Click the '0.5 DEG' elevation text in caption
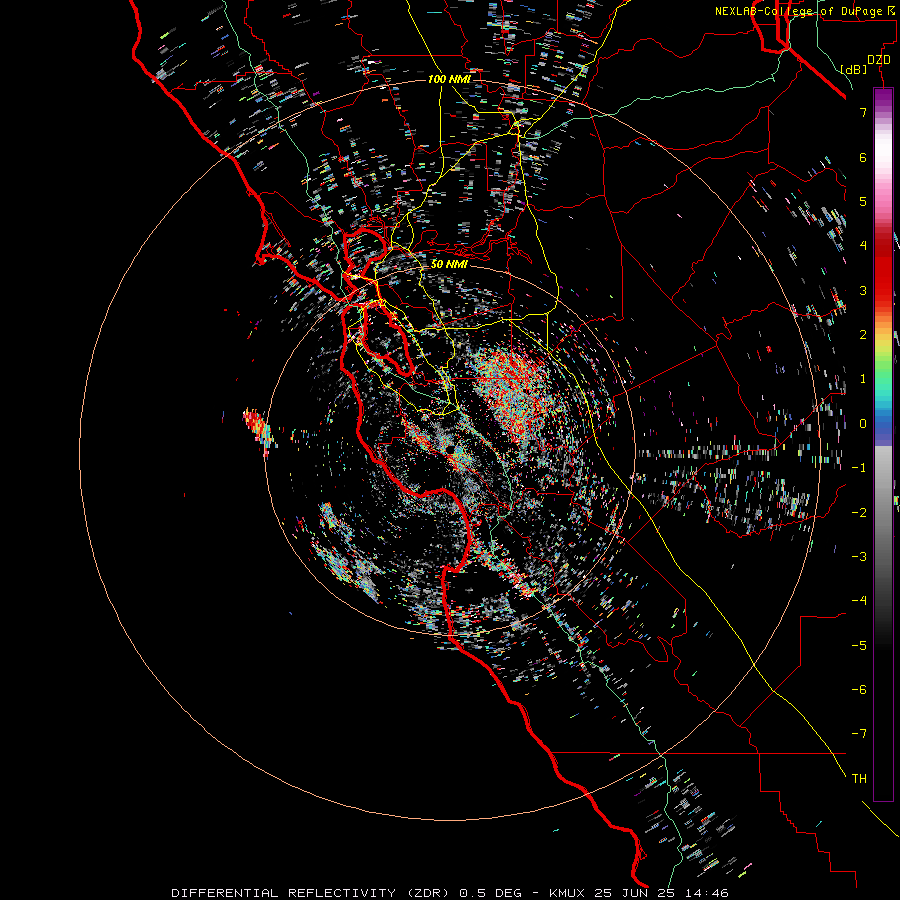900x900 pixels. pos(491,893)
